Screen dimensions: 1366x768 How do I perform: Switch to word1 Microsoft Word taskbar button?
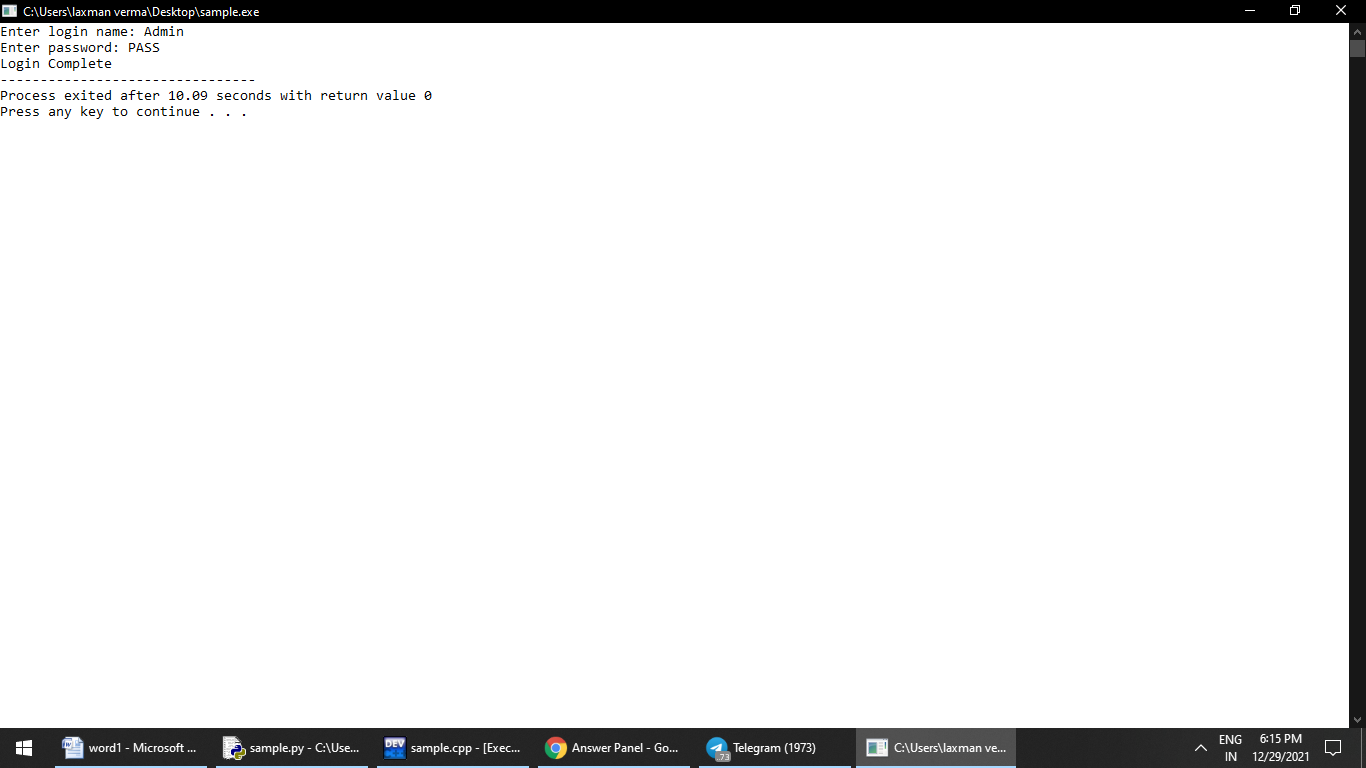130,747
